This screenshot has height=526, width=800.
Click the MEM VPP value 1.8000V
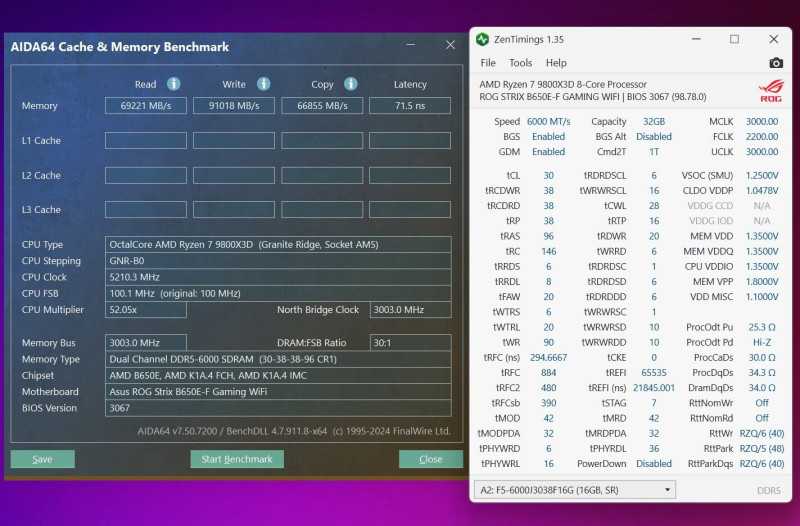pyautogui.click(x=762, y=282)
